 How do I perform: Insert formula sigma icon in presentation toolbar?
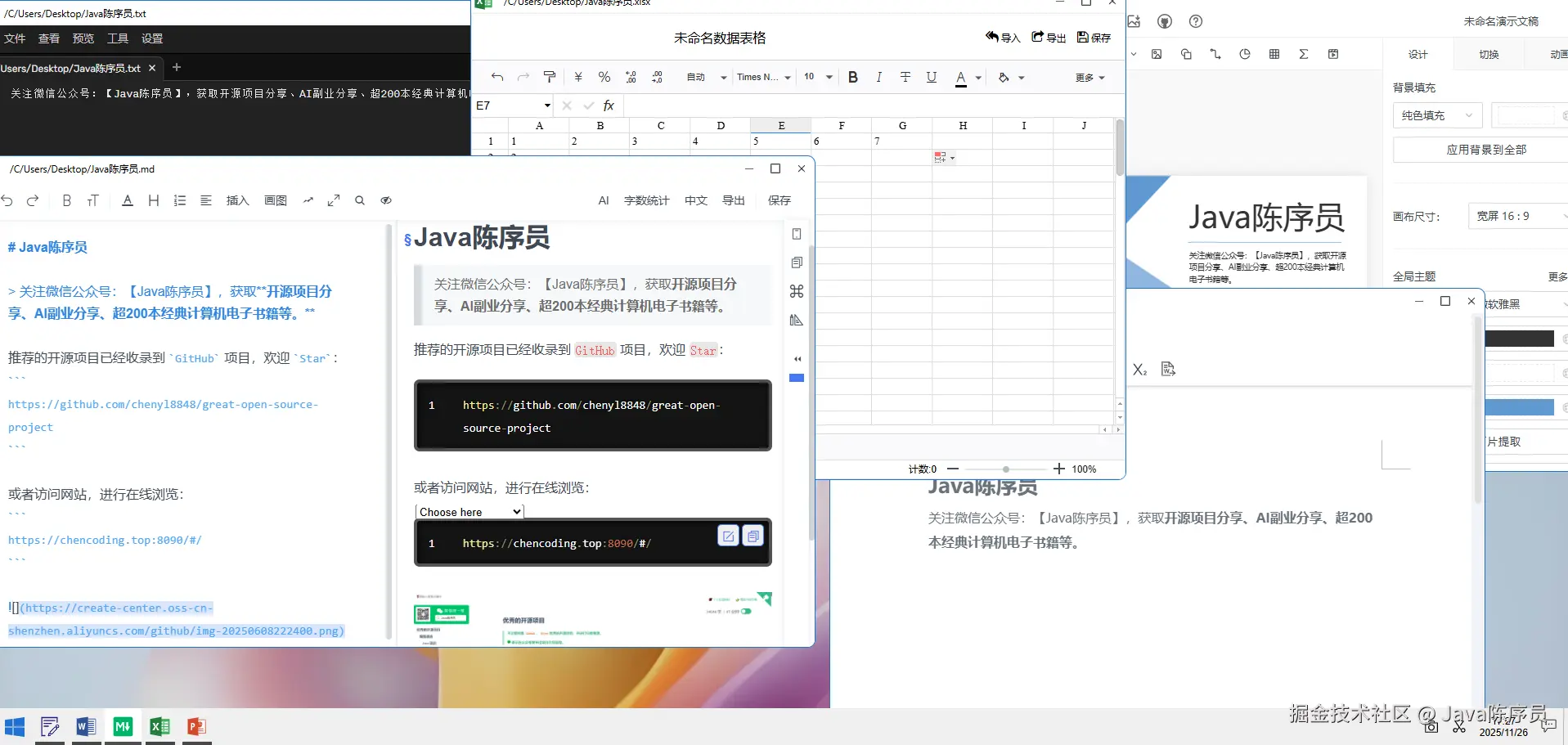click(1304, 54)
